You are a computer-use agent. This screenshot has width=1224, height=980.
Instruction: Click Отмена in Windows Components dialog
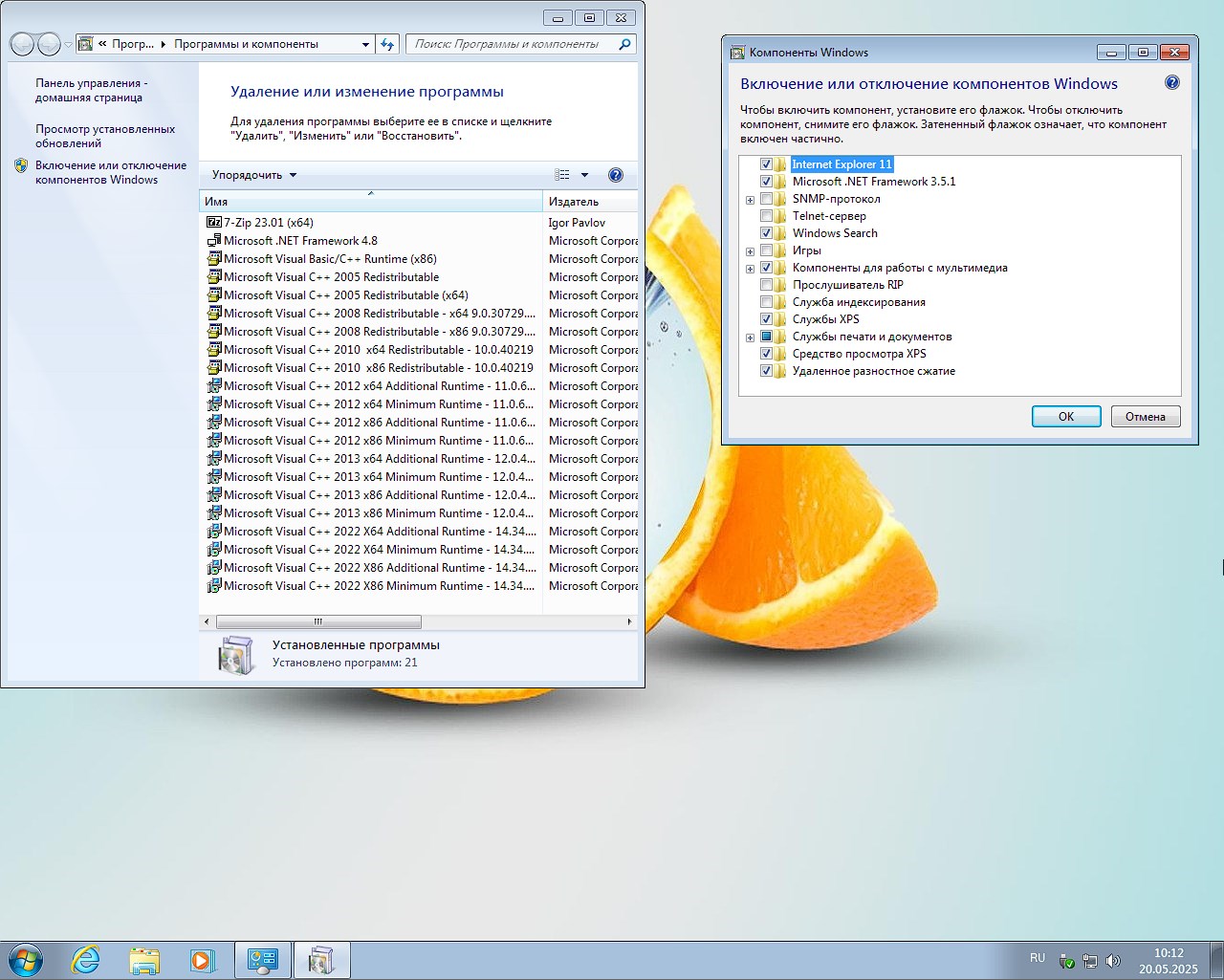pyautogui.click(x=1146, y=417)
